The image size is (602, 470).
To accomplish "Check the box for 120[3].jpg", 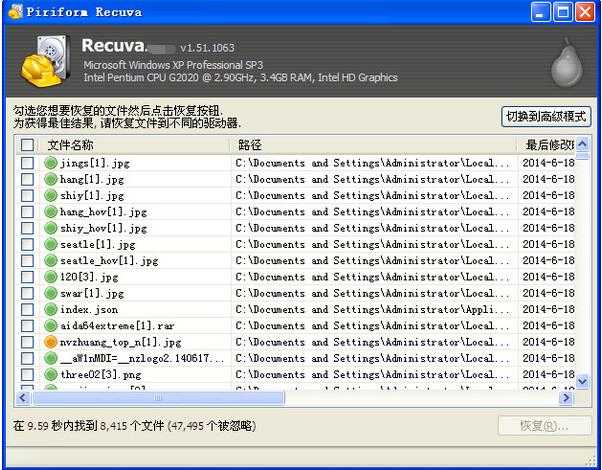I will click(27, 277).
